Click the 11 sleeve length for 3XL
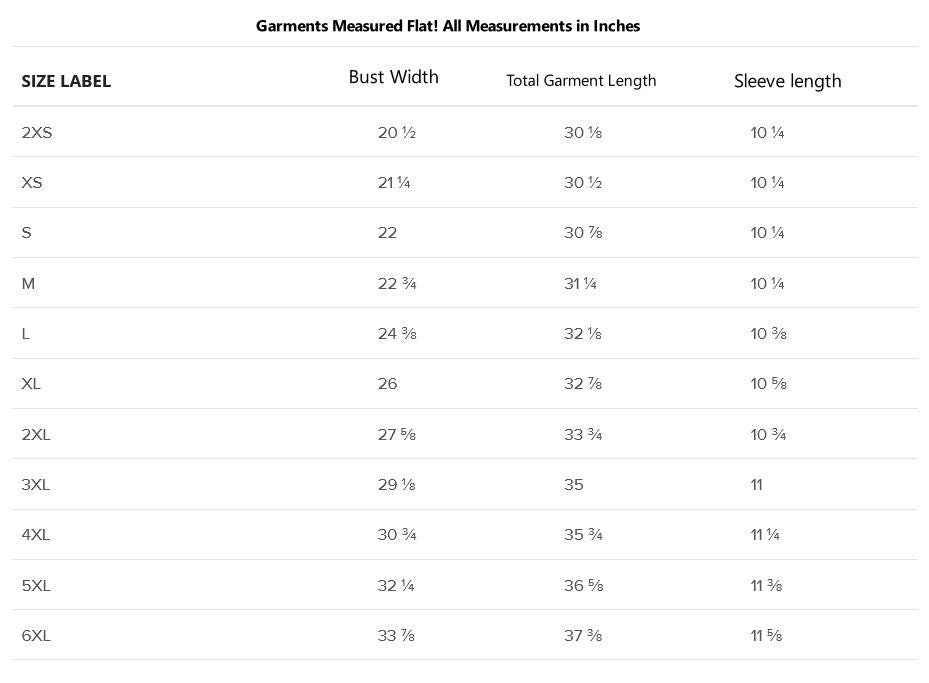 coord(756,485)
